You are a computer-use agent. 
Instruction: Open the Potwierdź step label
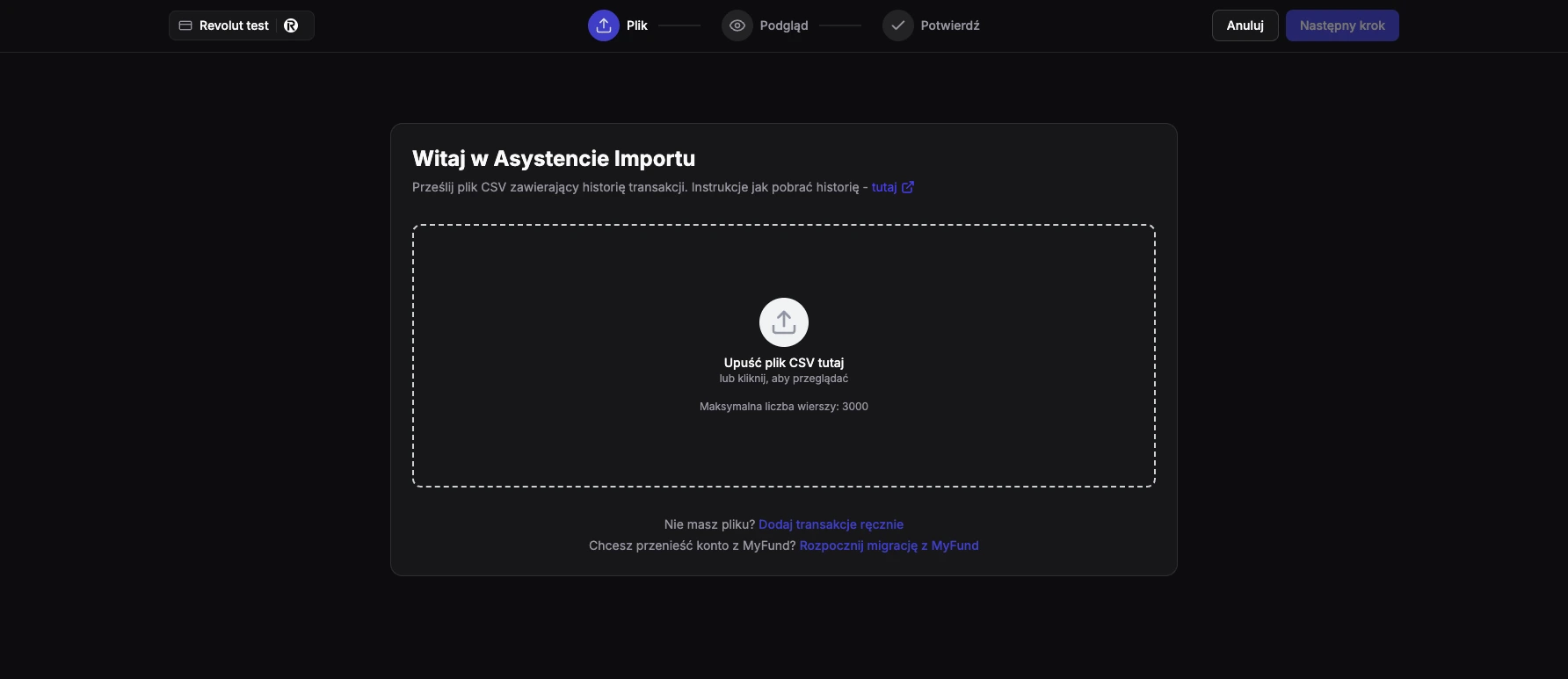pyautogui.click(x=949, y=25)
